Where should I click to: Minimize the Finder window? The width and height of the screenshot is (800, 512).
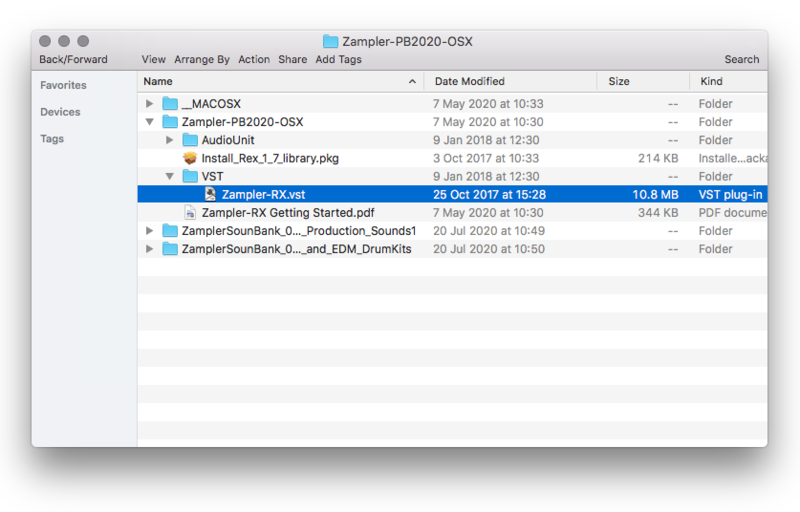point(64,41)
